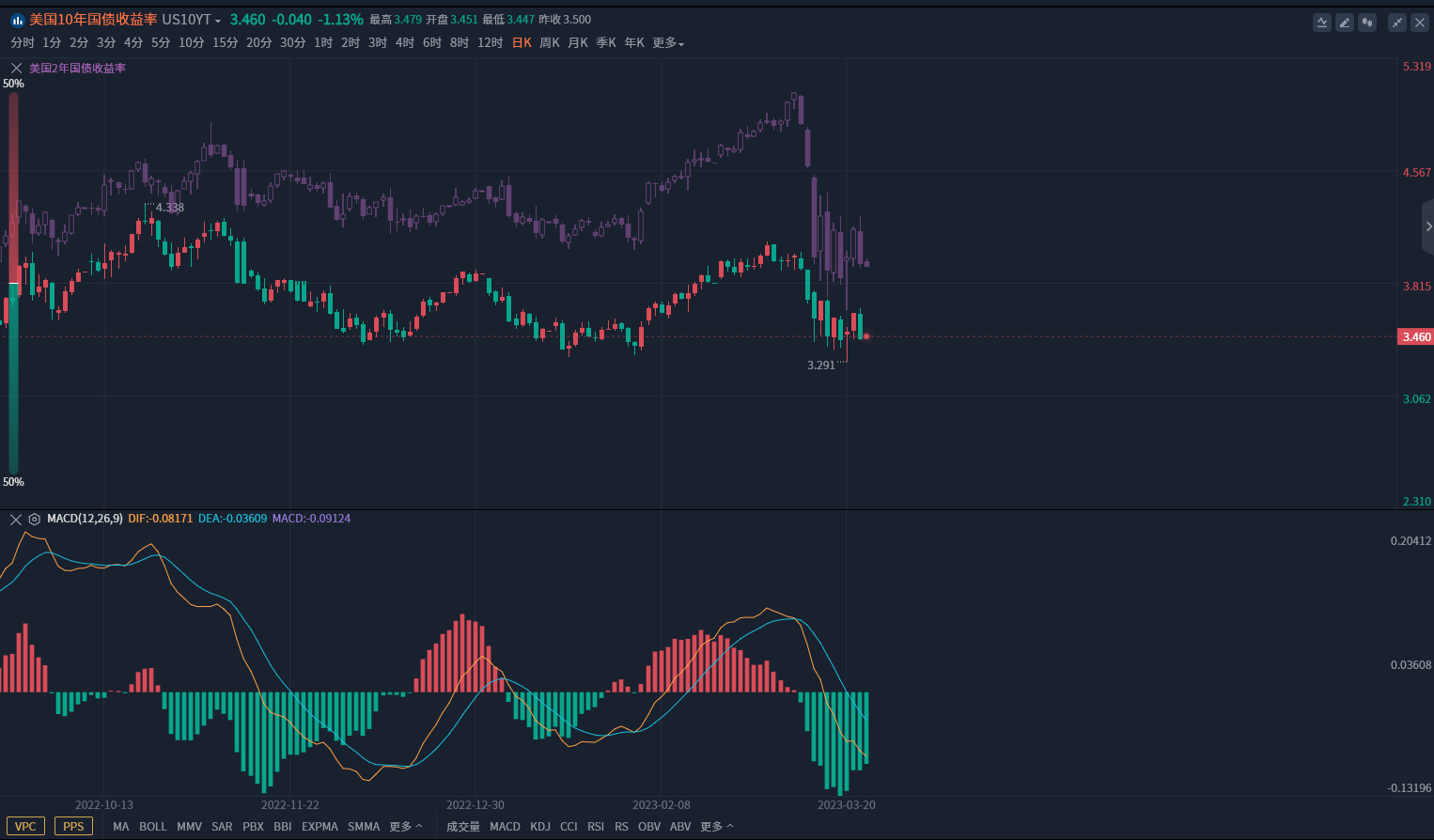Enable the PBX overlay indicator

point(253,827)
